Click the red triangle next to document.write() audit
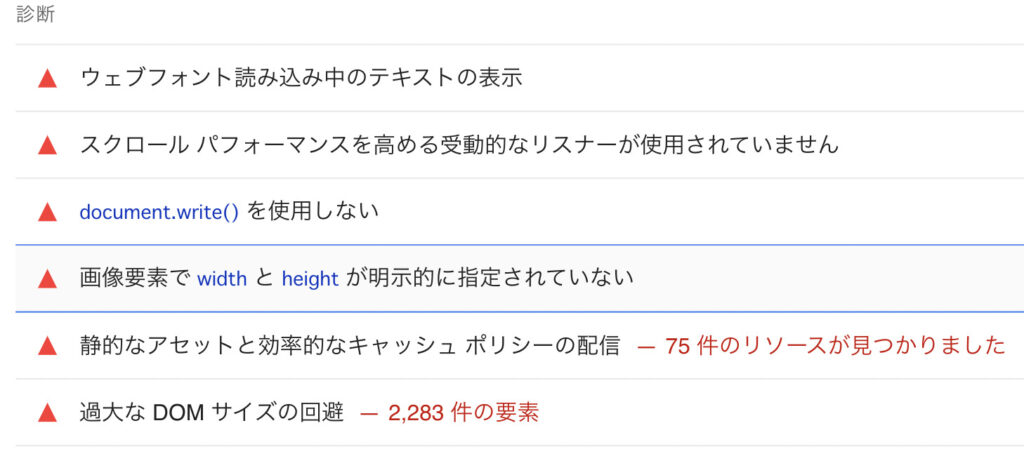Viewport: 1024px width, 449px height. (x=47, y=213)
